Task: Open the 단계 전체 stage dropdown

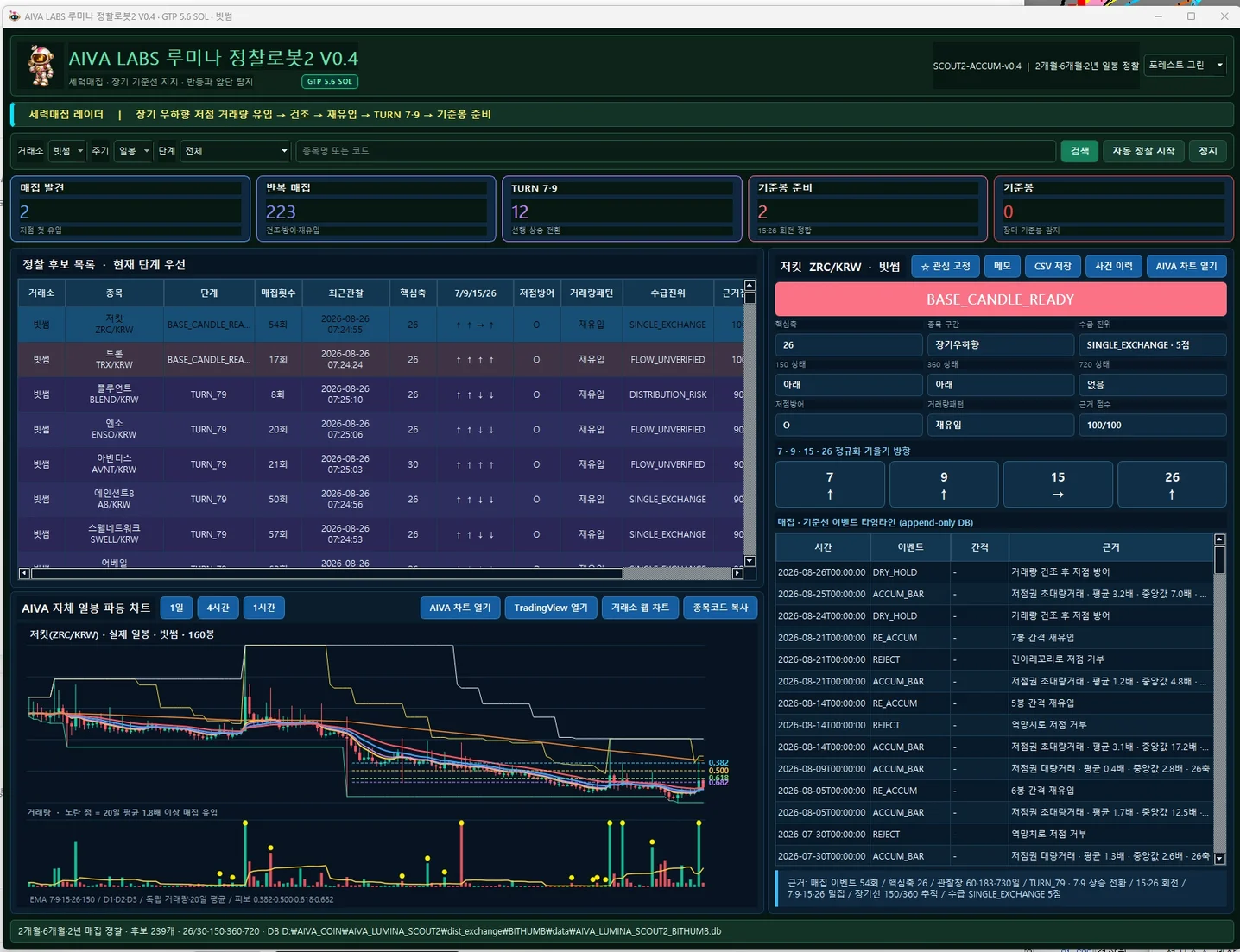Action: tap(236, 151)
